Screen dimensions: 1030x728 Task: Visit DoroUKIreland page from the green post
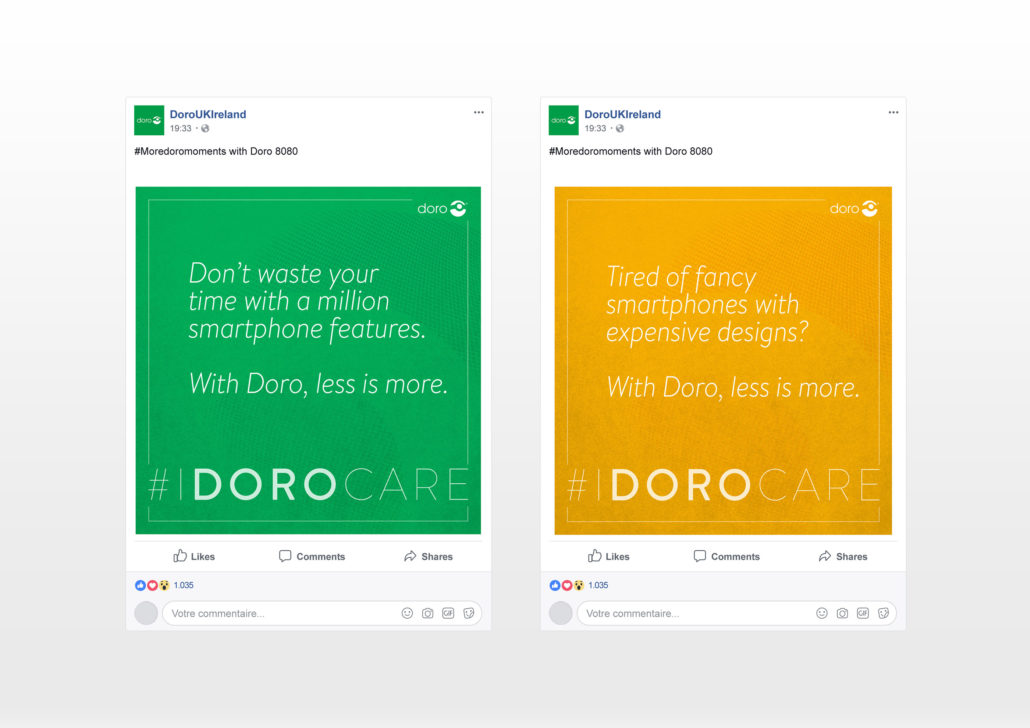coord(208,114)
